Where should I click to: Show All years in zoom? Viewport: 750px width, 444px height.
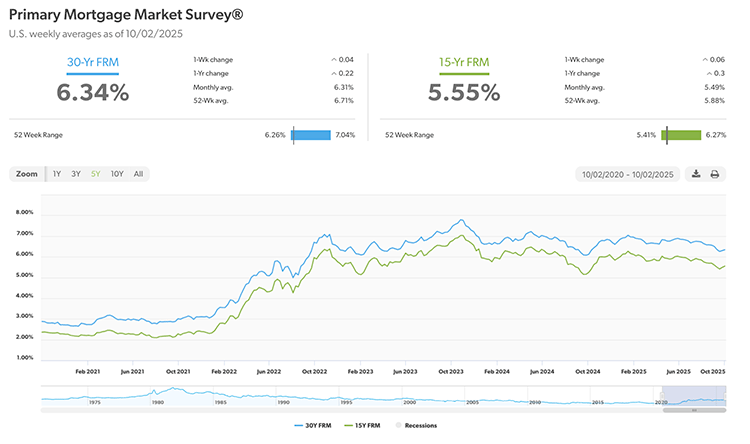(138, 174)
